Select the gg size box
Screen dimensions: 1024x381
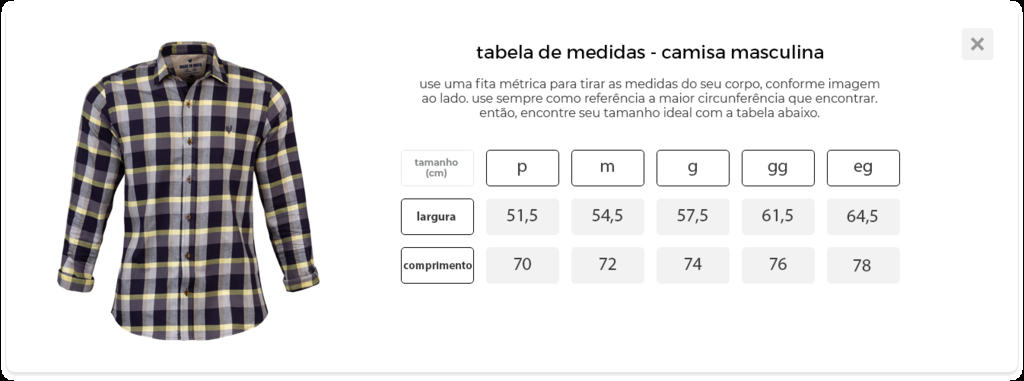click(778, 168)
